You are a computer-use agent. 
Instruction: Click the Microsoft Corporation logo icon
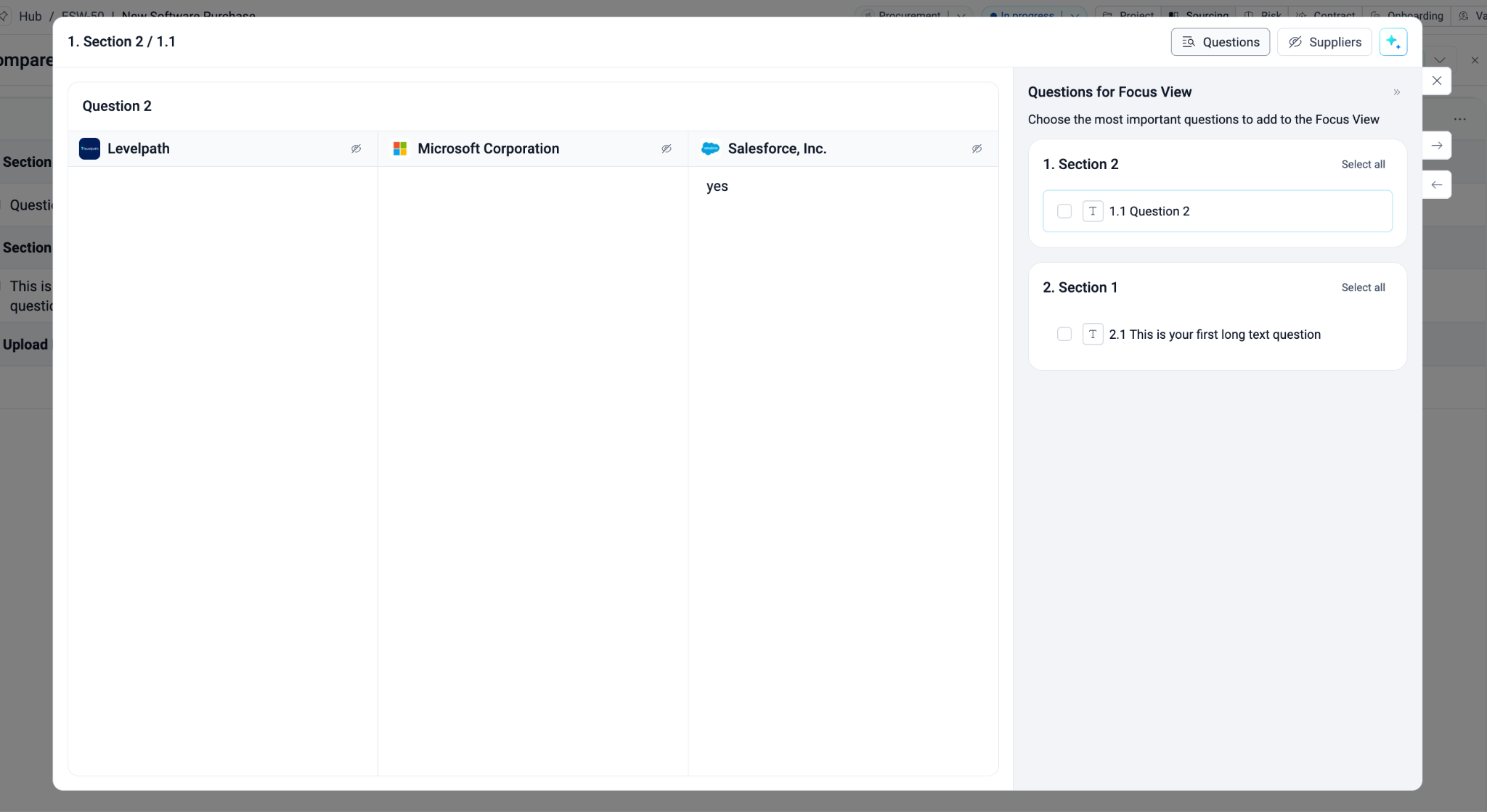click(400, 149)
